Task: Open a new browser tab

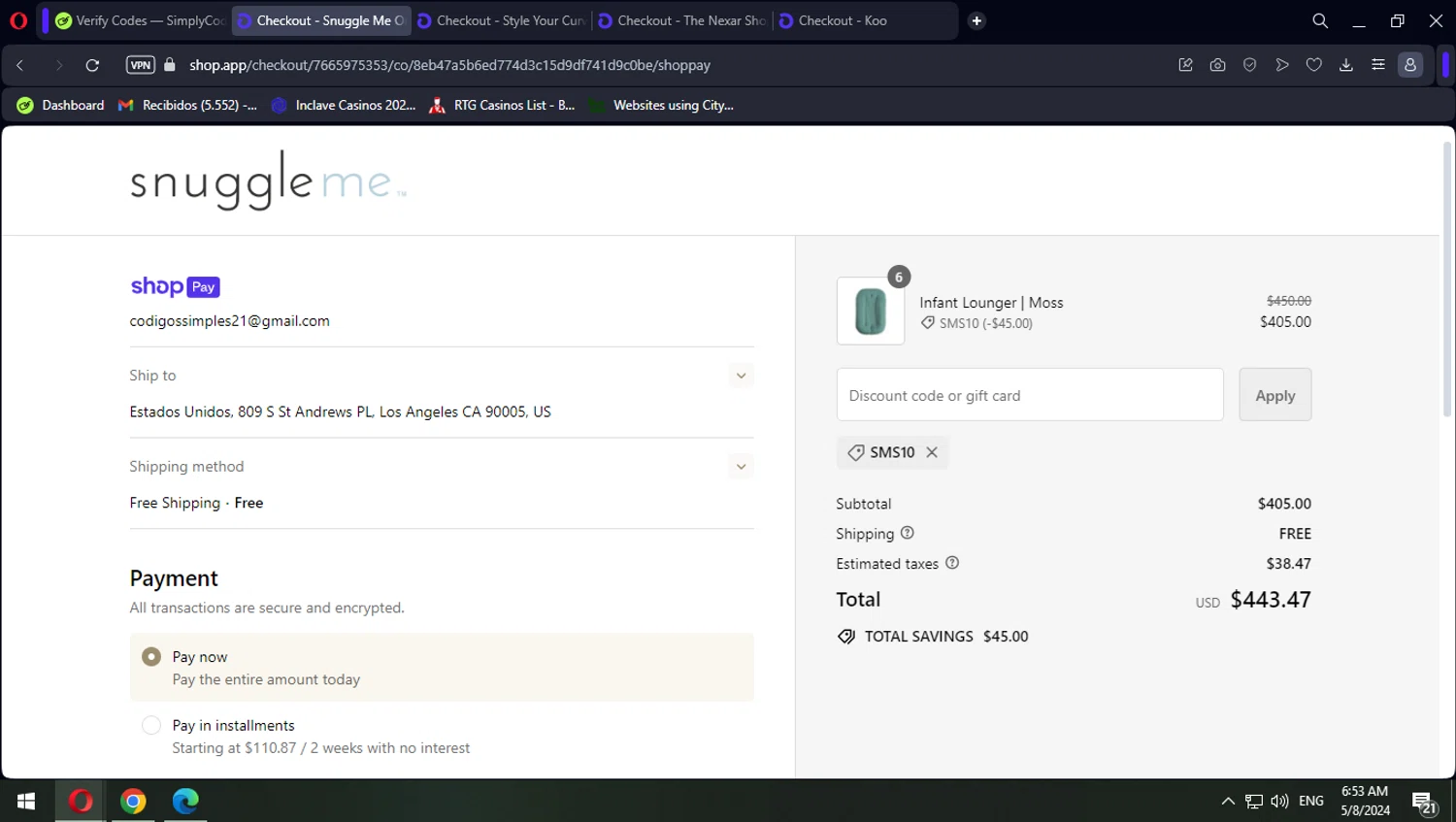Action: click(x=976, y=20)
